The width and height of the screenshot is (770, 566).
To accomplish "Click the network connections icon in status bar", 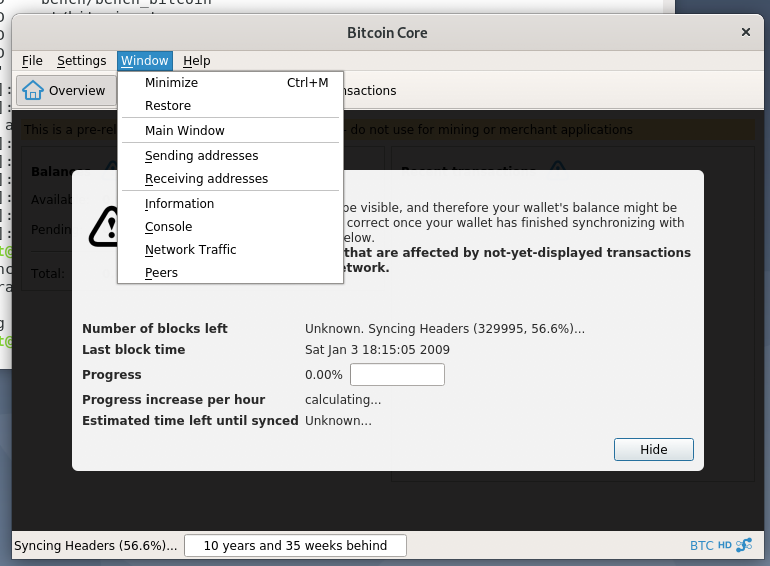I will click(744, 545).
